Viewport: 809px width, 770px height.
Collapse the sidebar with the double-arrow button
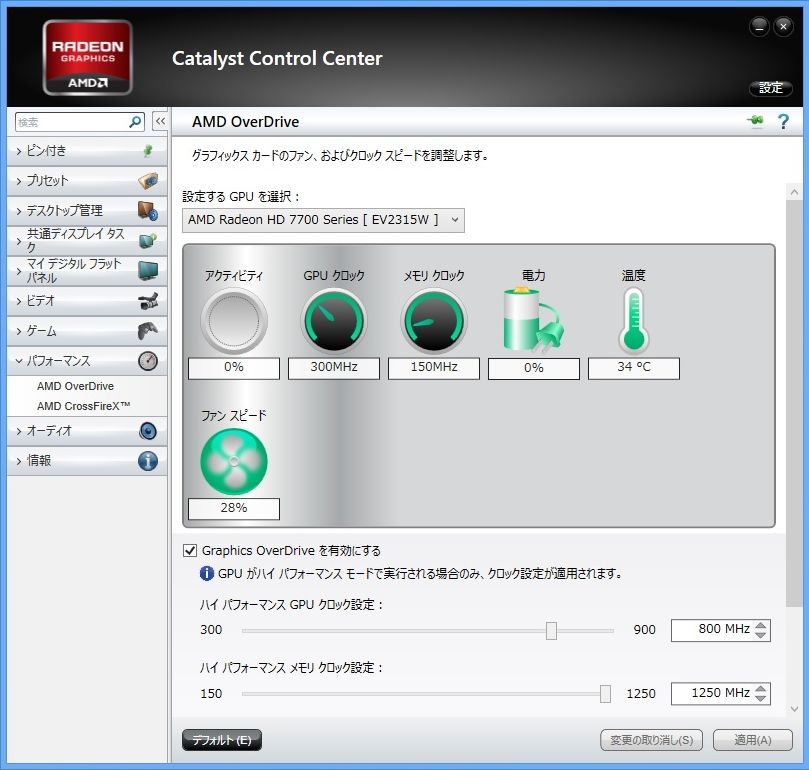(x=160, y=121)
